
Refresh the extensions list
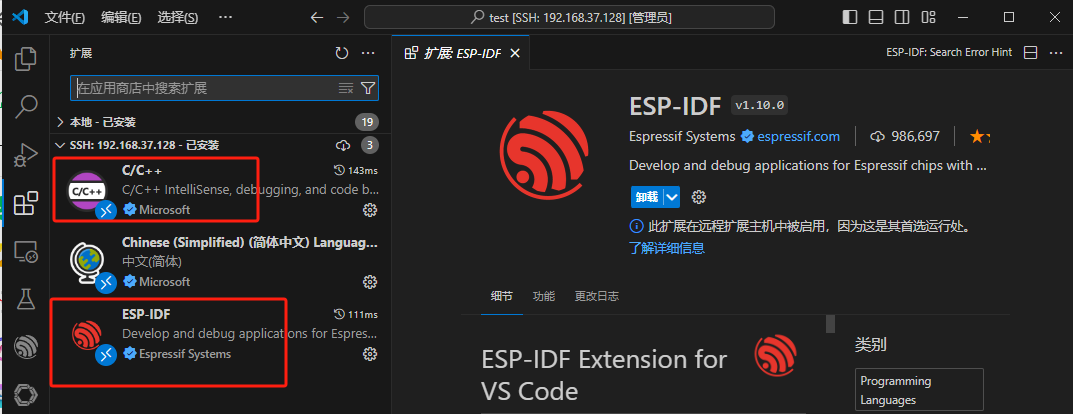[342, 53]
